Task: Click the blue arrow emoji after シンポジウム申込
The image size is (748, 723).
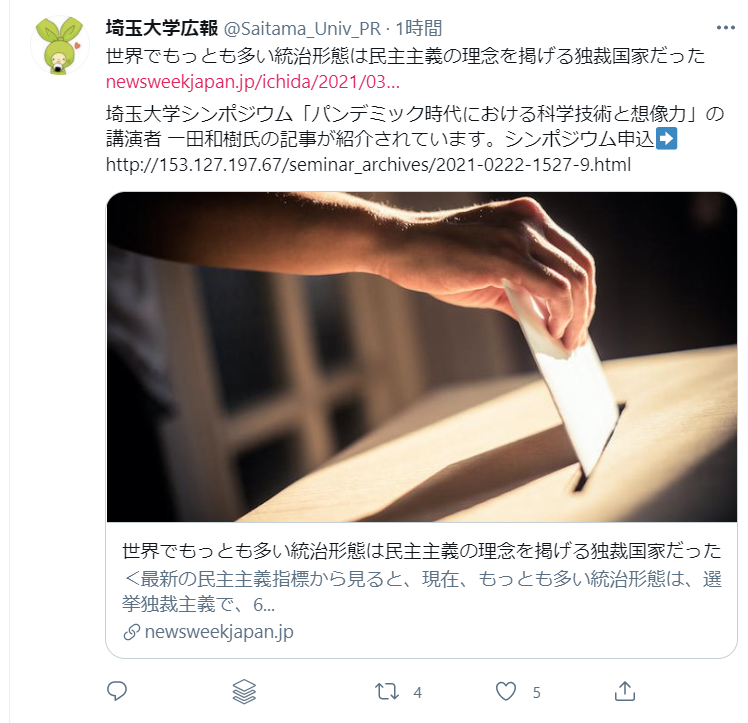Action: [x=666, y=139]
